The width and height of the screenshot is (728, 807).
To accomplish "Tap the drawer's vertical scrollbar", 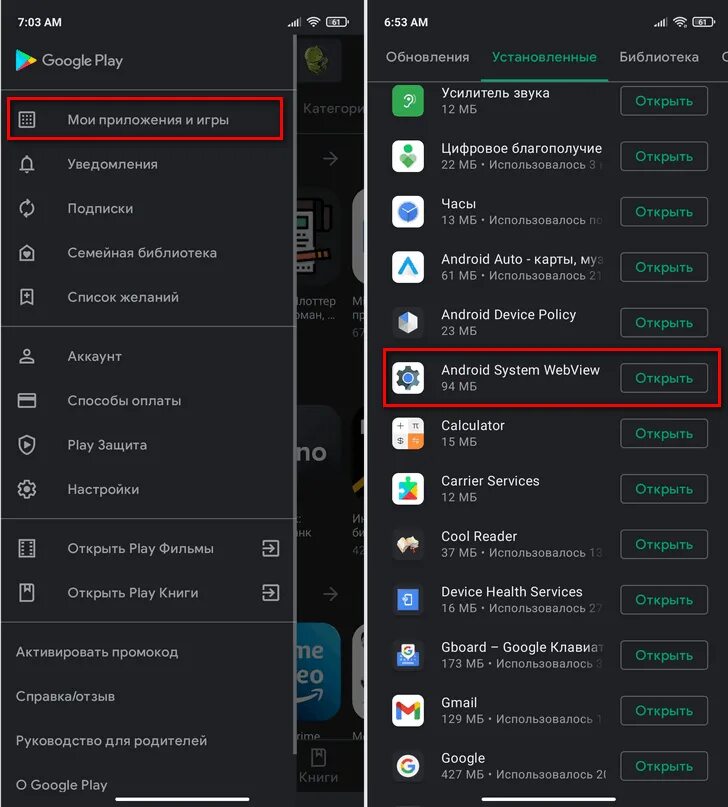I will click(295, 394).
